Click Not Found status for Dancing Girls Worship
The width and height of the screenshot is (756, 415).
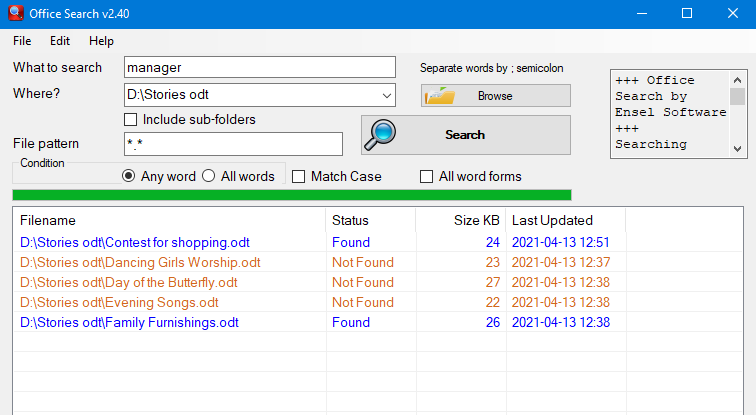tap(363, 262)
